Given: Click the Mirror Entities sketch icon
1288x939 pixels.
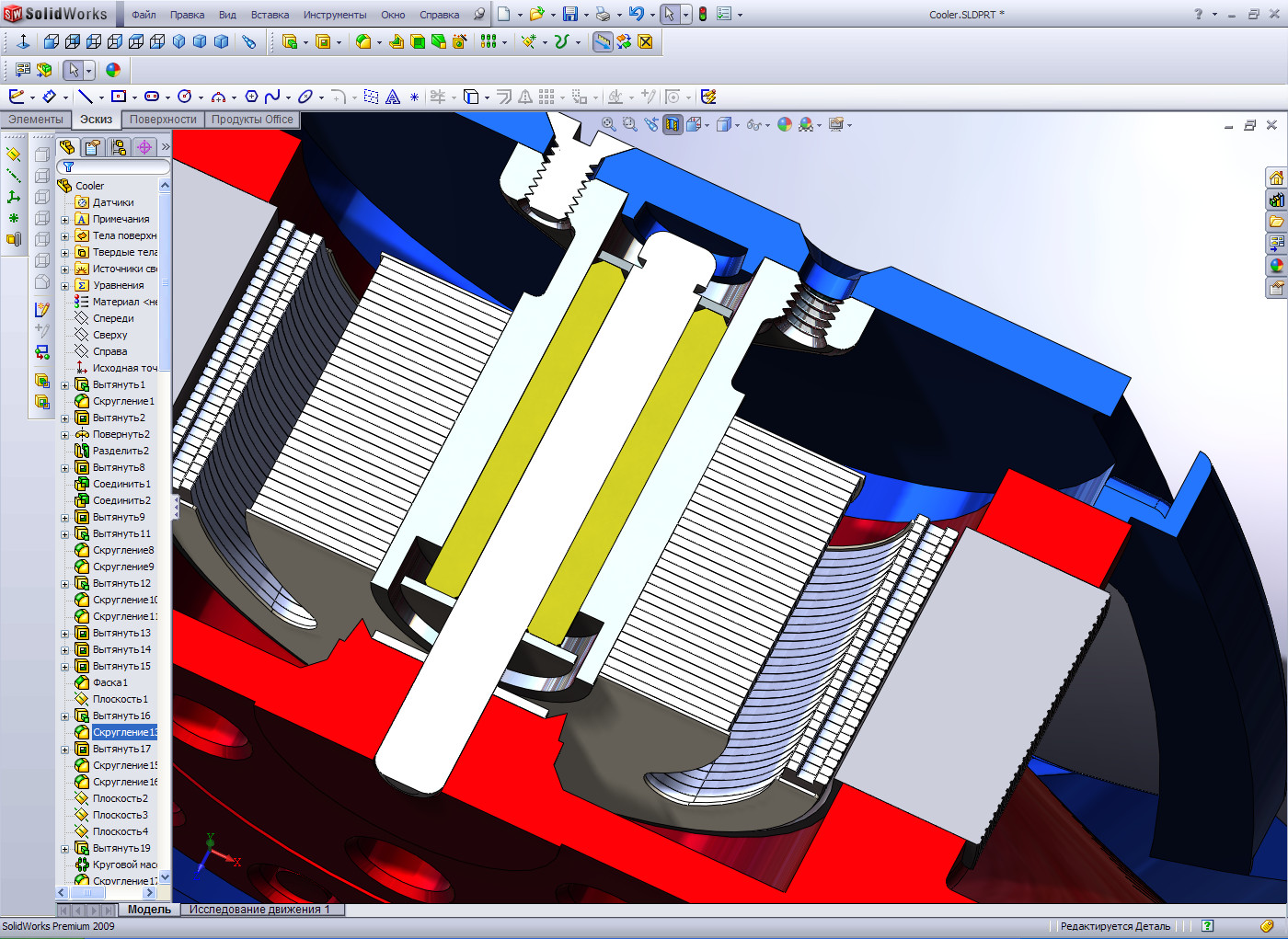Looking at the screenshot, I should [x=525, y=97].
